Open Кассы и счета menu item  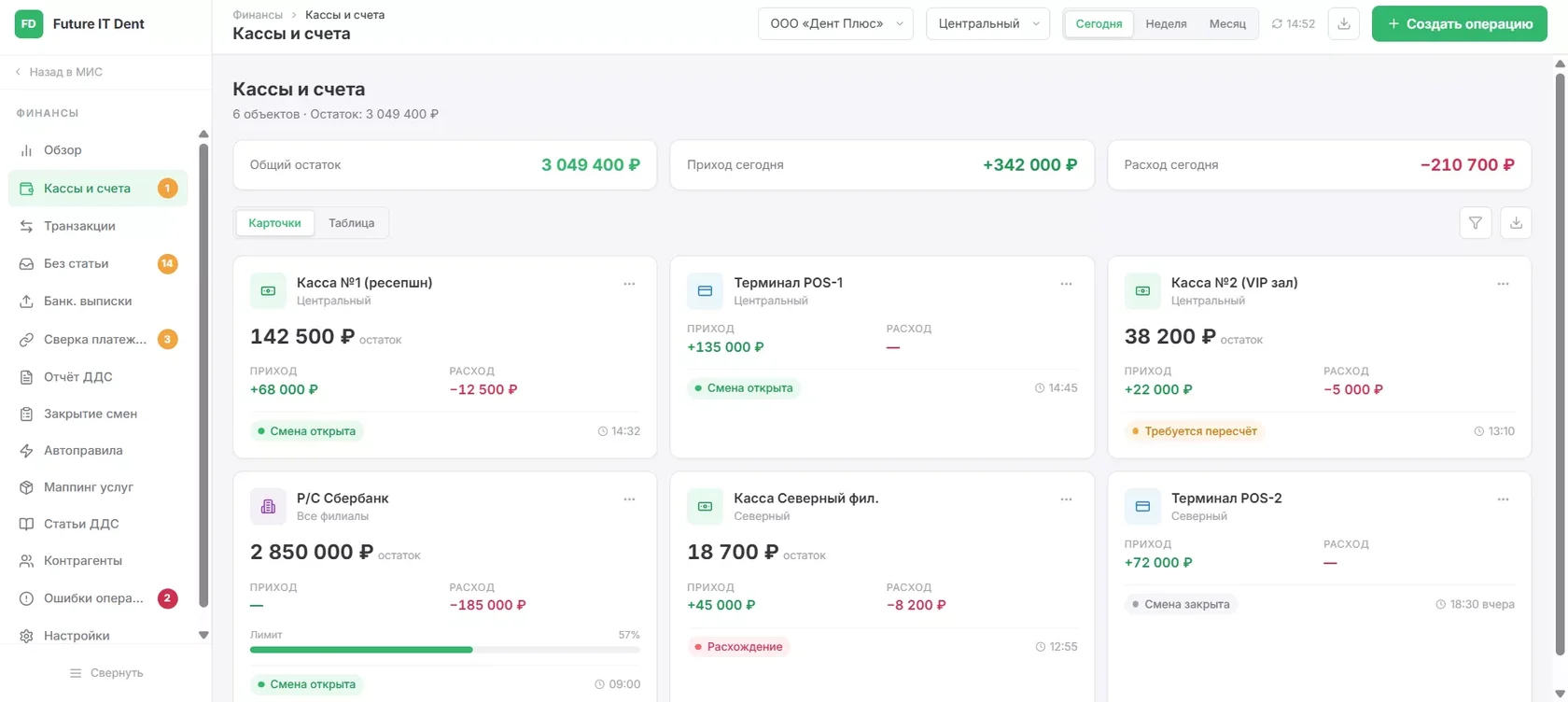[98, 189]
